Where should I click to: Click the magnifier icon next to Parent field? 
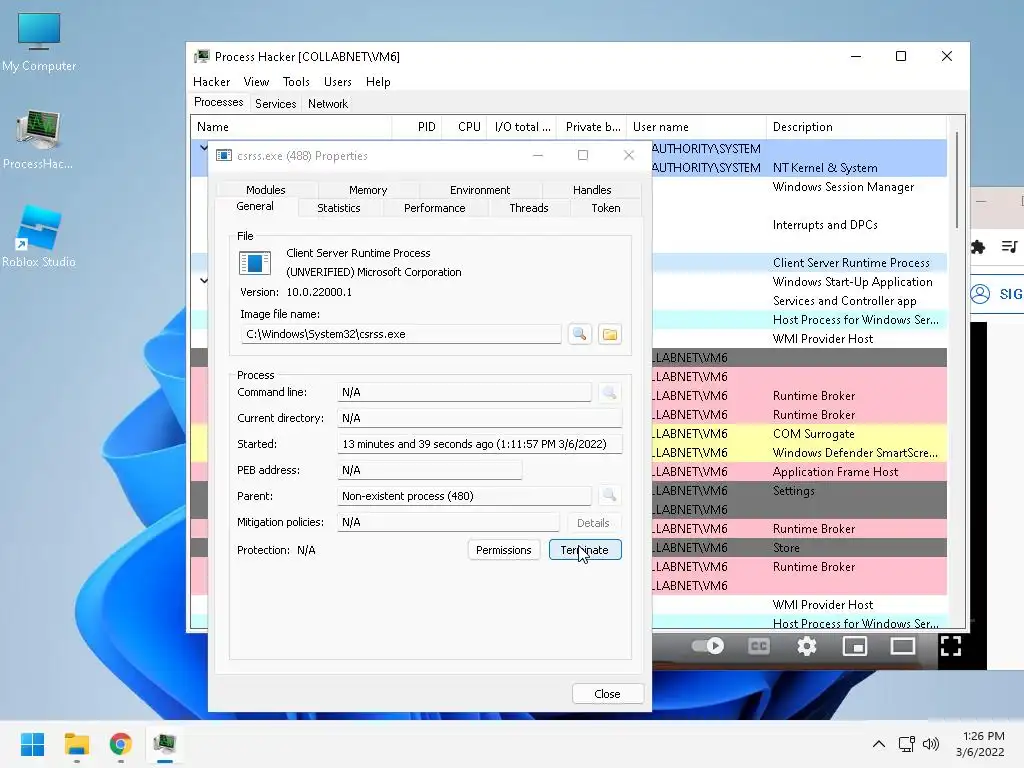tap(609, 496)
